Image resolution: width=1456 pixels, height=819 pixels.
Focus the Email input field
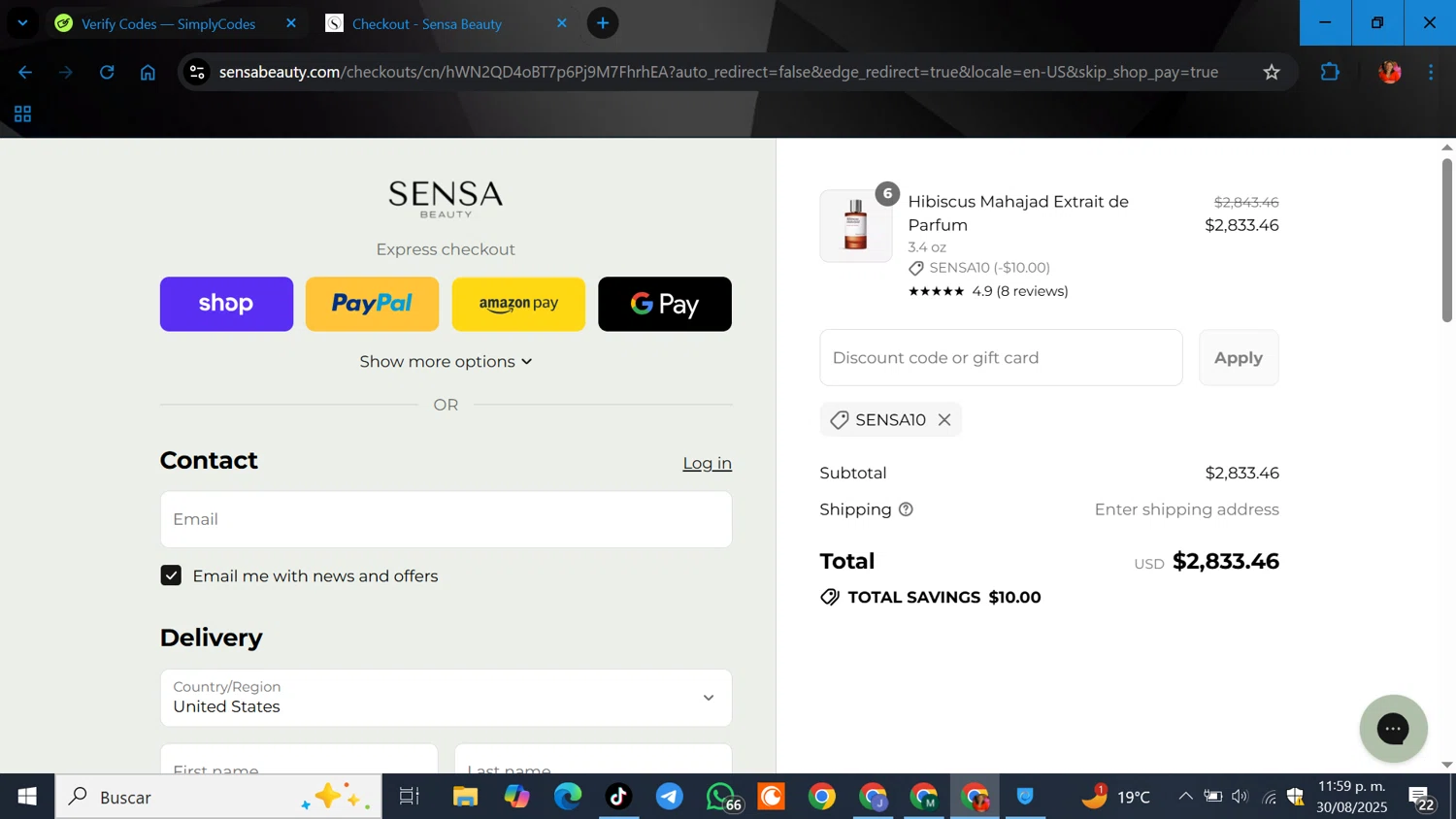click(x=446, y=519)
